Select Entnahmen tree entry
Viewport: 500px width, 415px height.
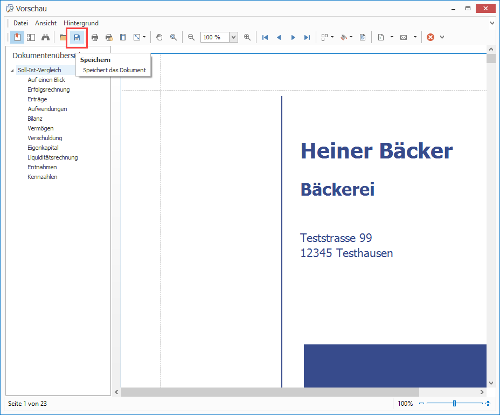[42, 167]
